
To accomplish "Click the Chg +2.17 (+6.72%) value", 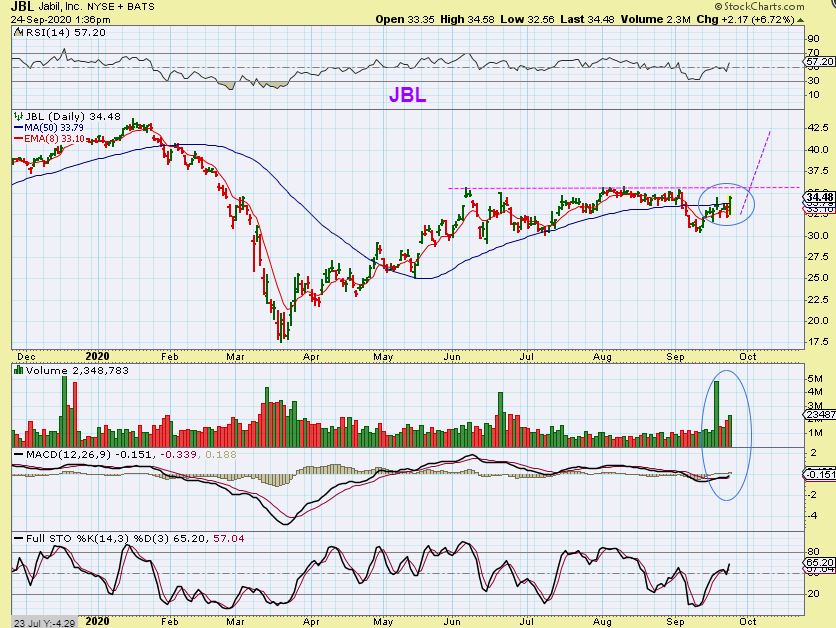I will click(x=746, y=19).
